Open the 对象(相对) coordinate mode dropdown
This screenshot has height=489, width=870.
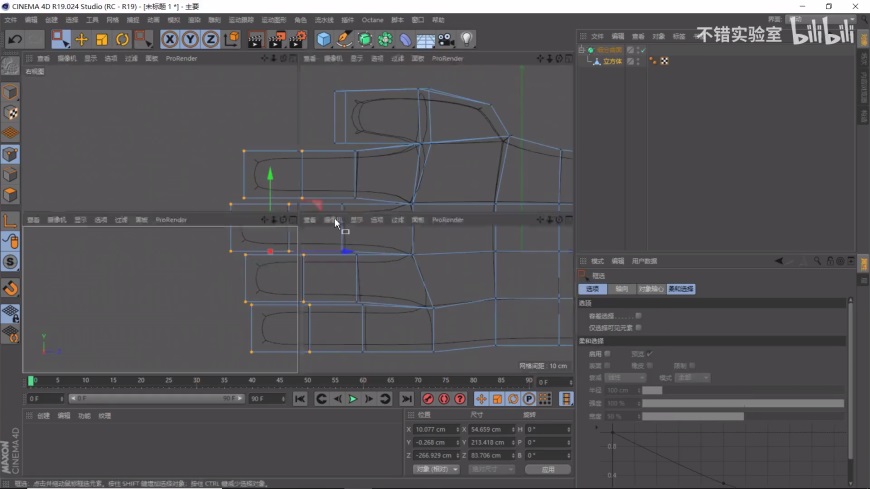click(436, 469)
